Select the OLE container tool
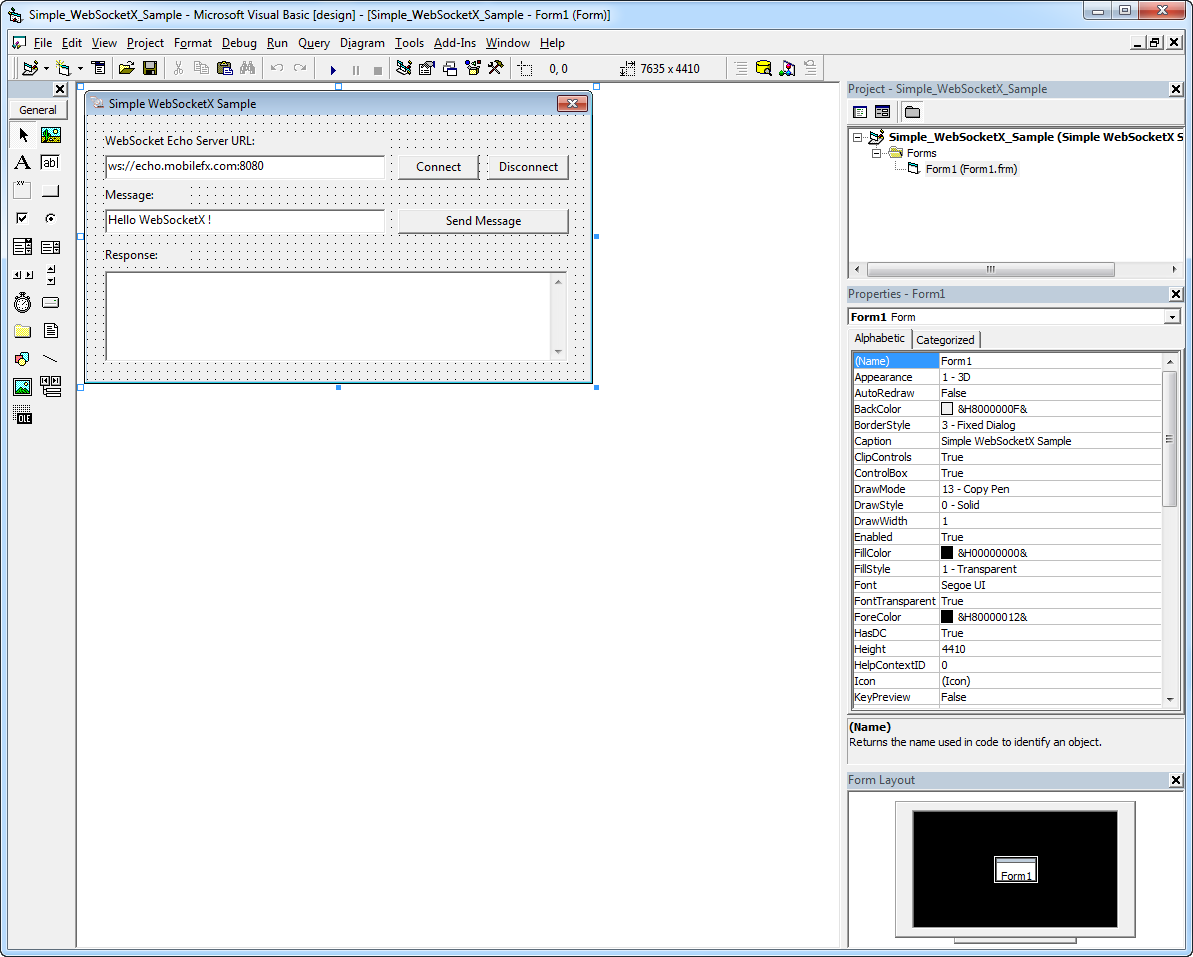Image resolution: width=1193 pixels, height=957 pixels. (23, 415)
